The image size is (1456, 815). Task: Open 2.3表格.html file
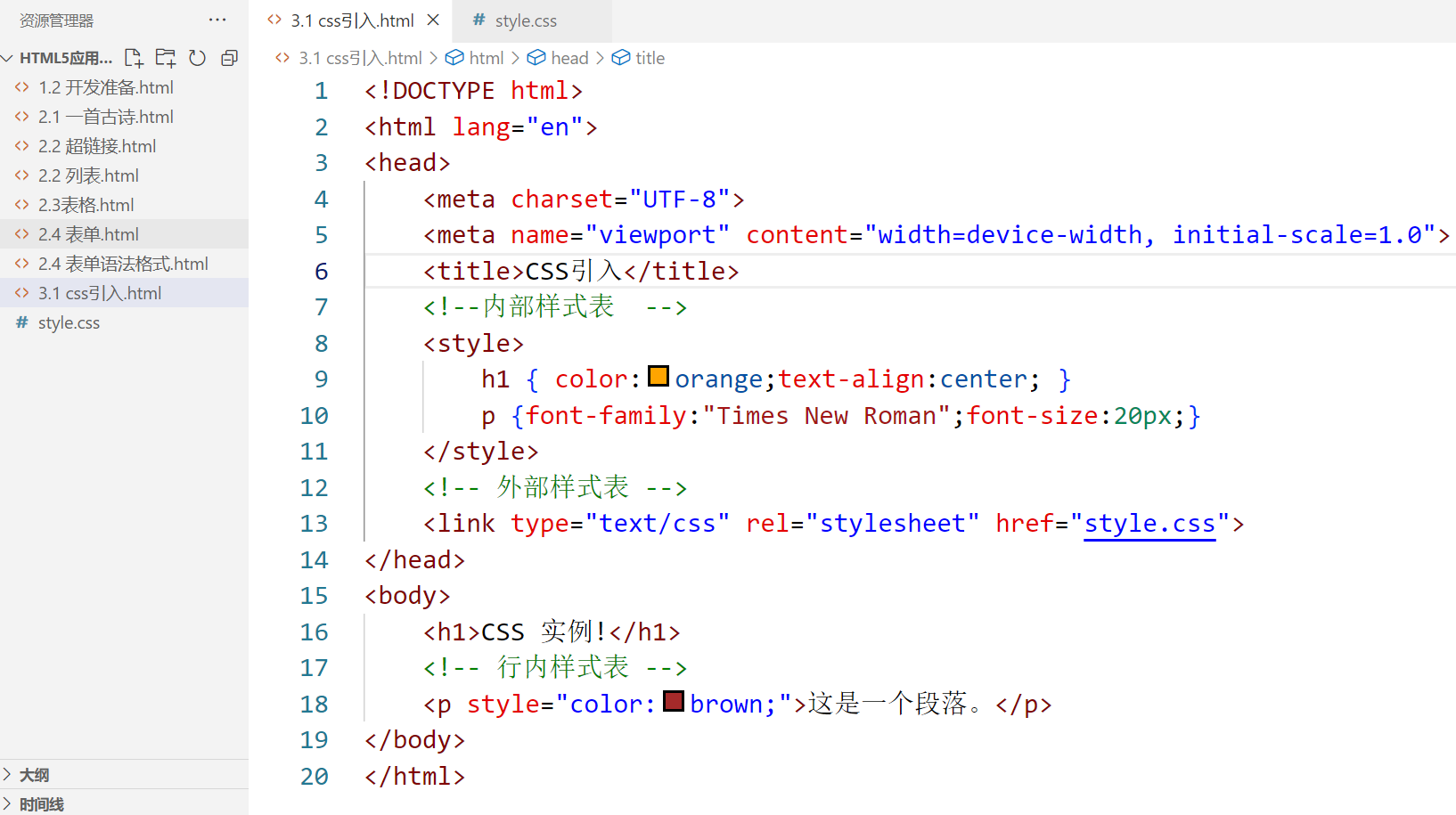86,205
